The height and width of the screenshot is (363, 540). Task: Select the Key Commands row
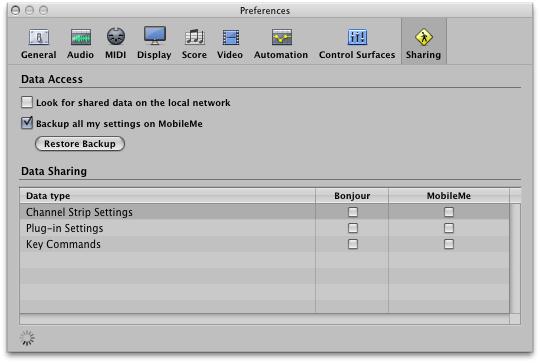pos(264,244)
